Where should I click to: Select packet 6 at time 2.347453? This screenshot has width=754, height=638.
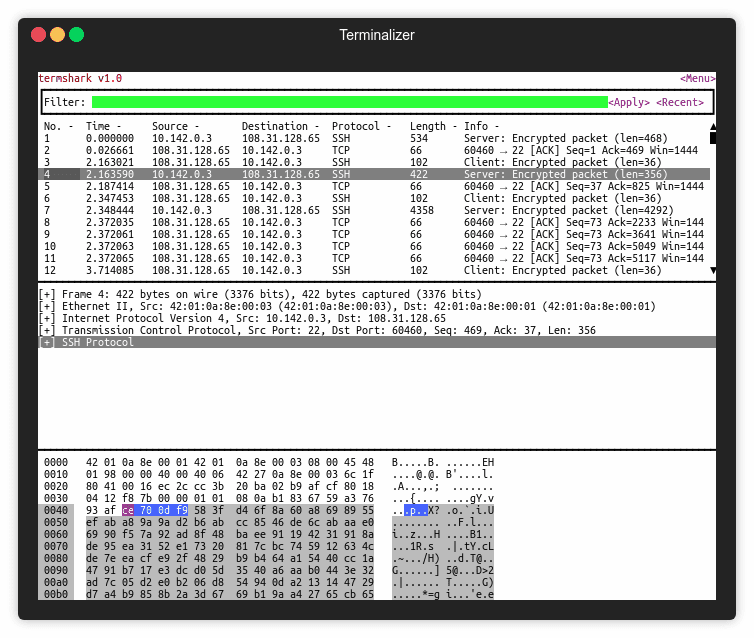click(374, 199)
